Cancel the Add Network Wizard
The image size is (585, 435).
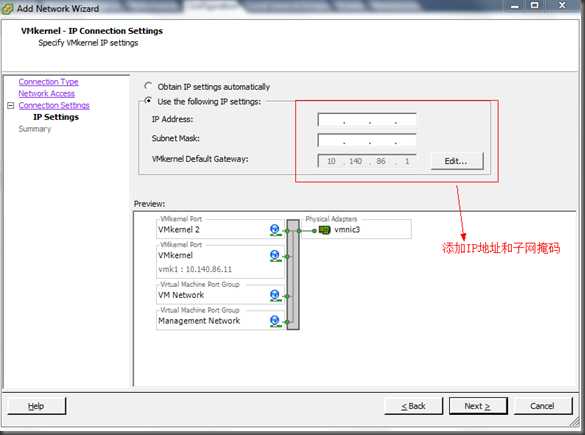pyautogui.click(x=542, y=406)
